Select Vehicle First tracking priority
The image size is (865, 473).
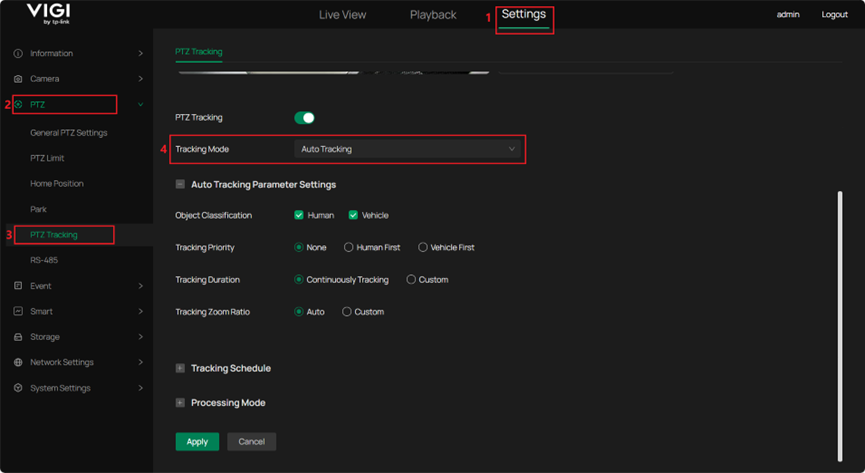423,247
